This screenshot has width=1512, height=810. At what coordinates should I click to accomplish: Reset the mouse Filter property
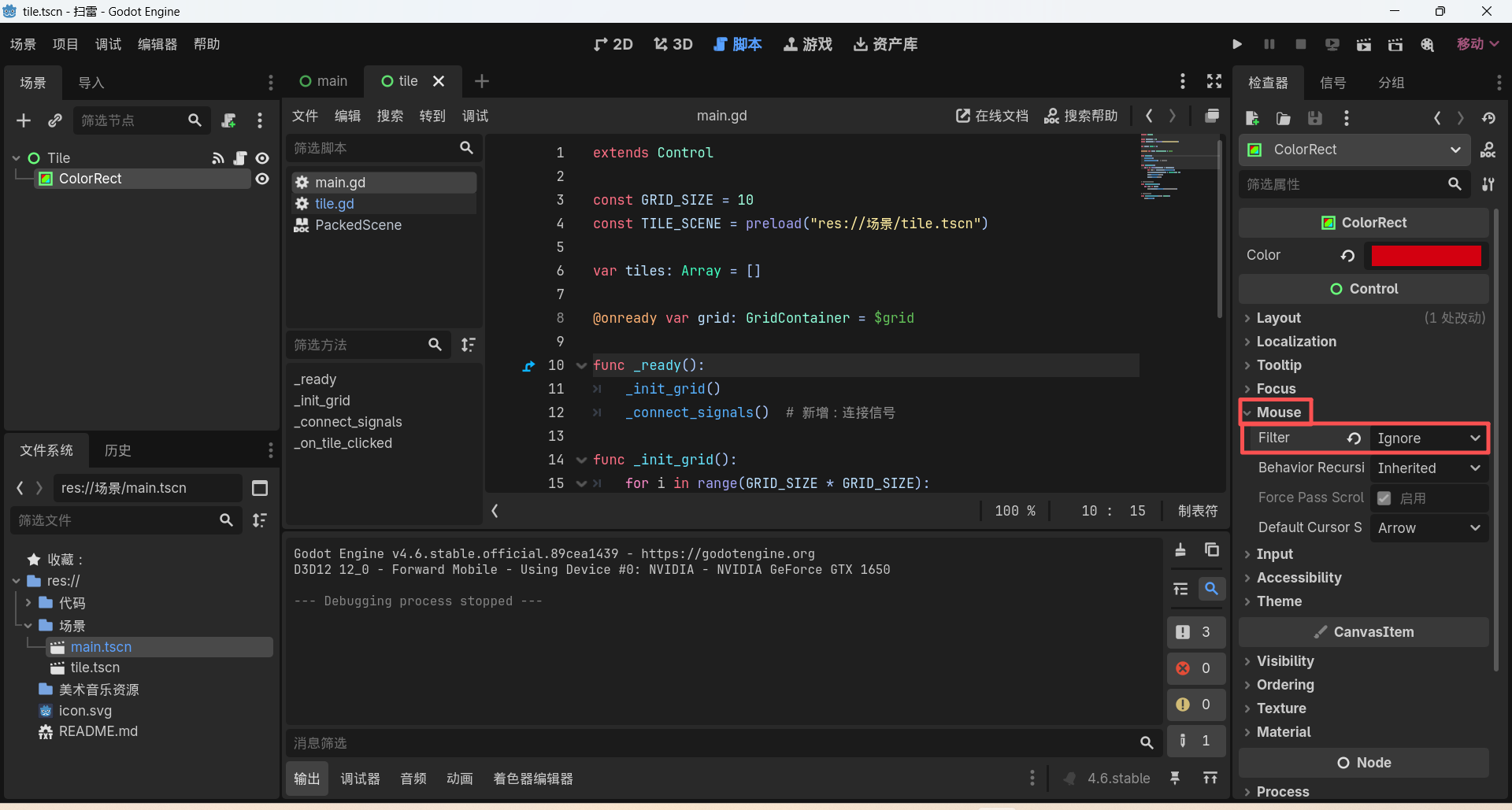(x=1354, y=438)
